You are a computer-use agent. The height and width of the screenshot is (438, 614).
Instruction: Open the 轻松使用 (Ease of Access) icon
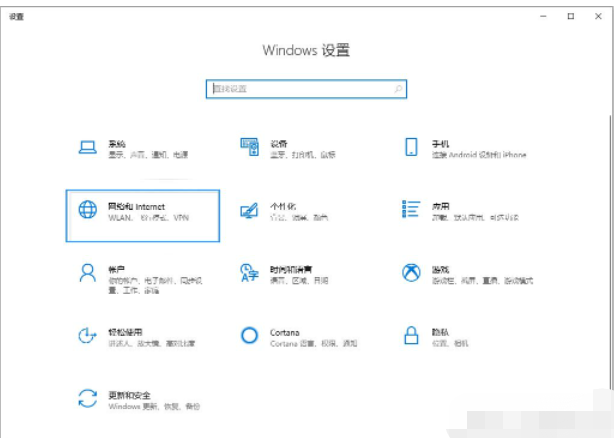[87, 335]
